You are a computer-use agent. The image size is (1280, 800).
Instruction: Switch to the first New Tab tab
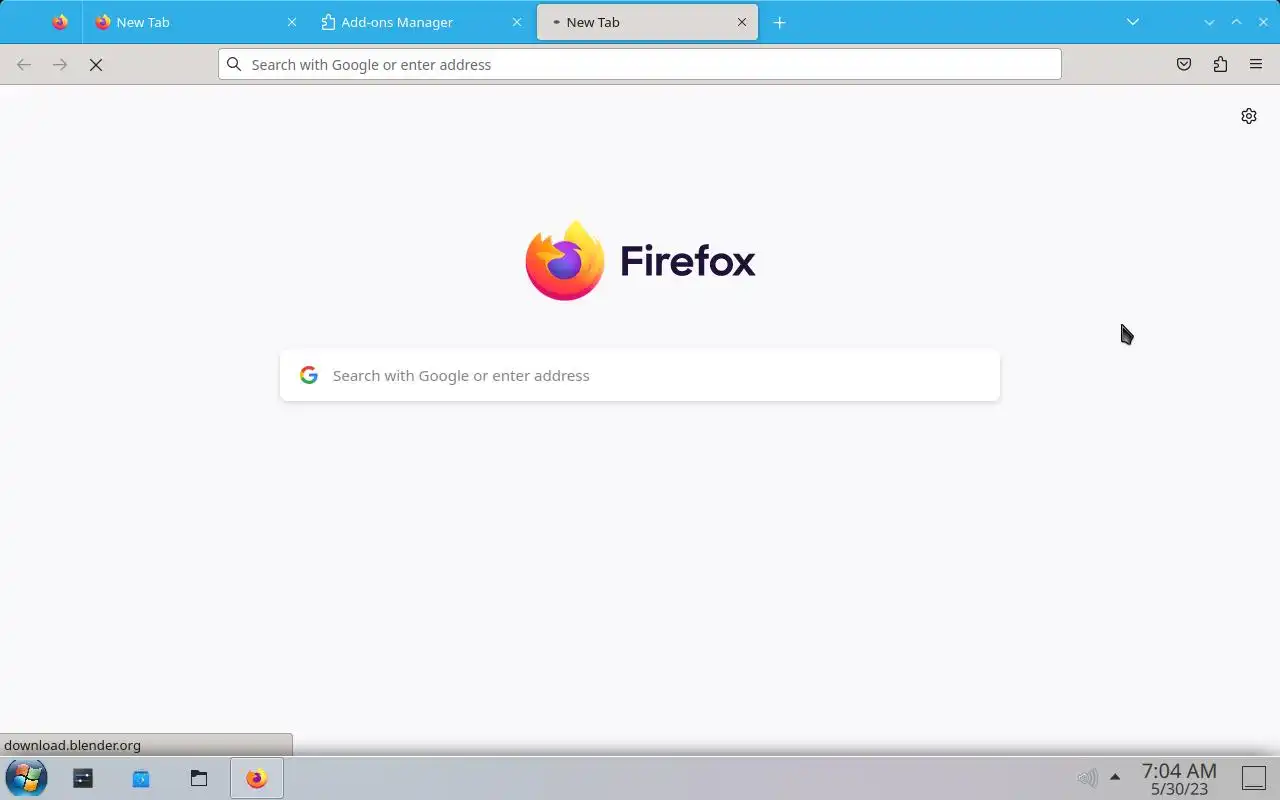(196, 22)
